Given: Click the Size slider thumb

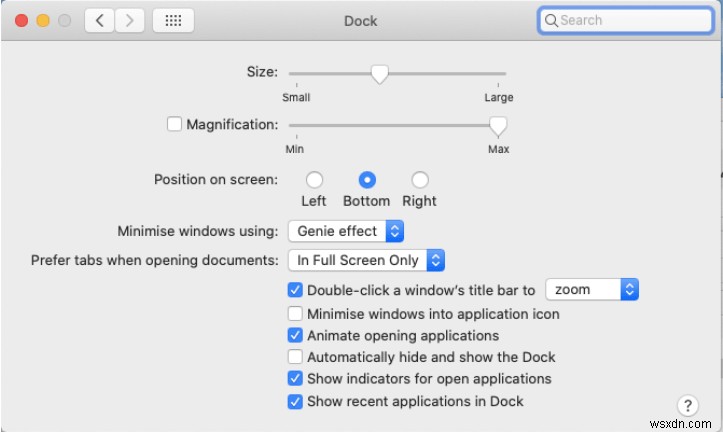Looking at the screenshot, I should 379,74.
